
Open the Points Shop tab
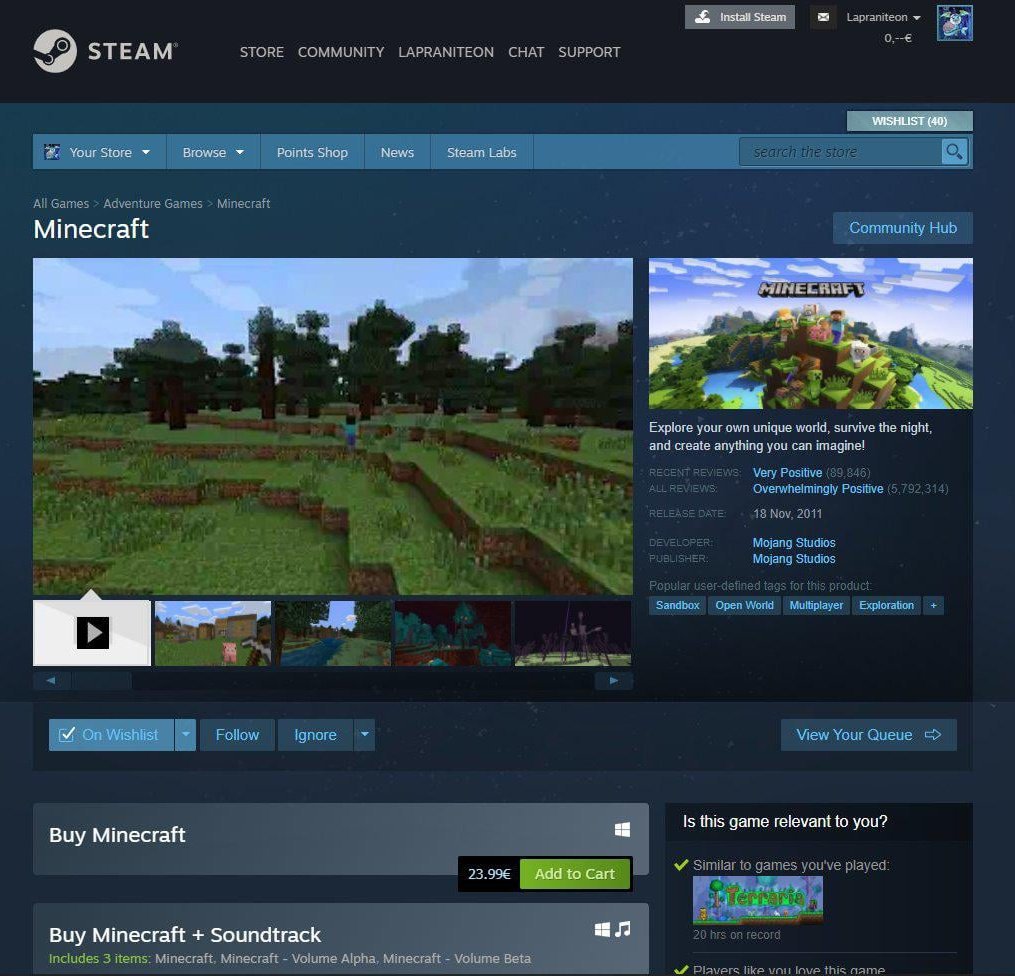click(312, 152)
